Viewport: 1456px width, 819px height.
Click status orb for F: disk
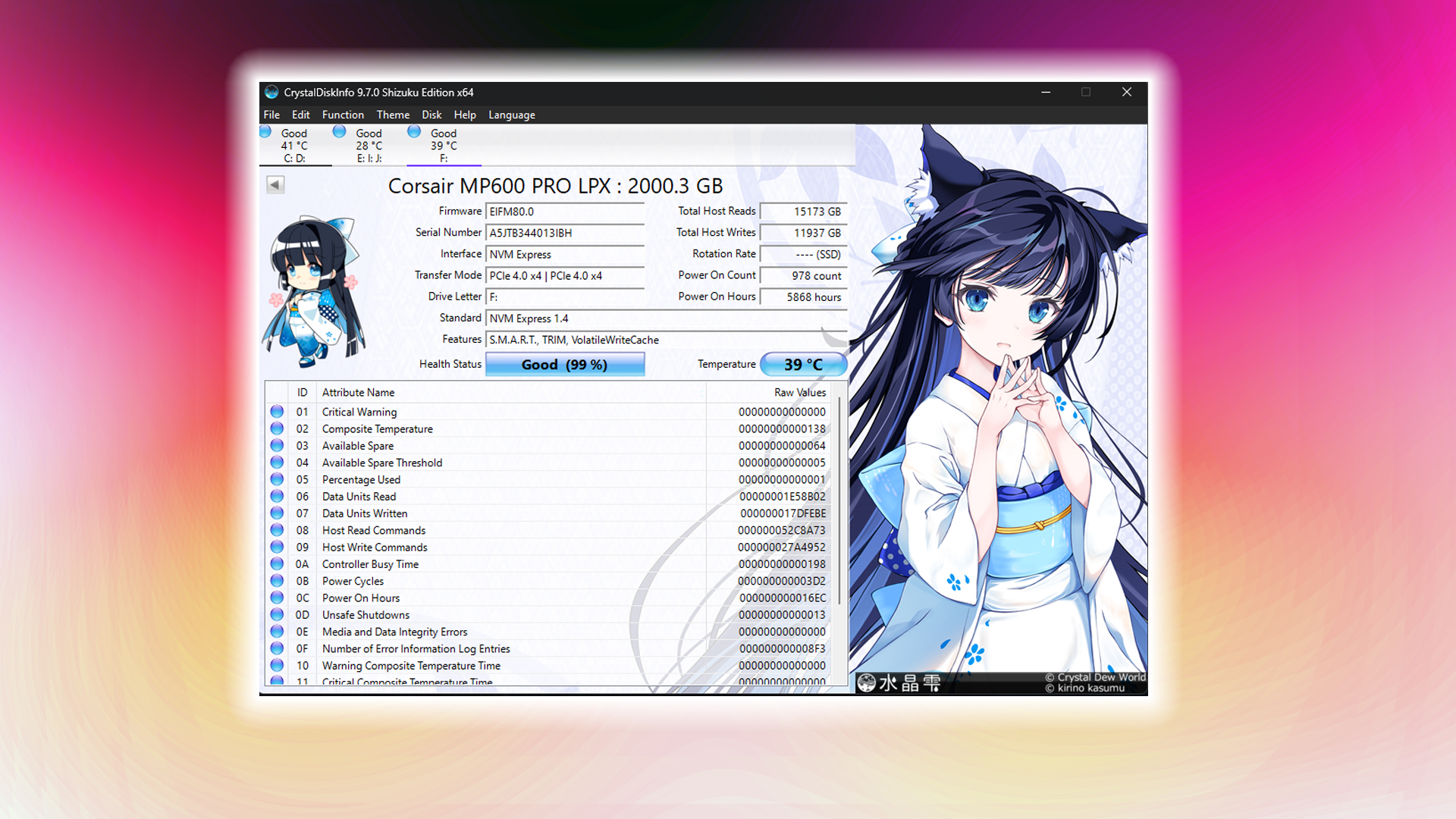[x=414, y=132]
